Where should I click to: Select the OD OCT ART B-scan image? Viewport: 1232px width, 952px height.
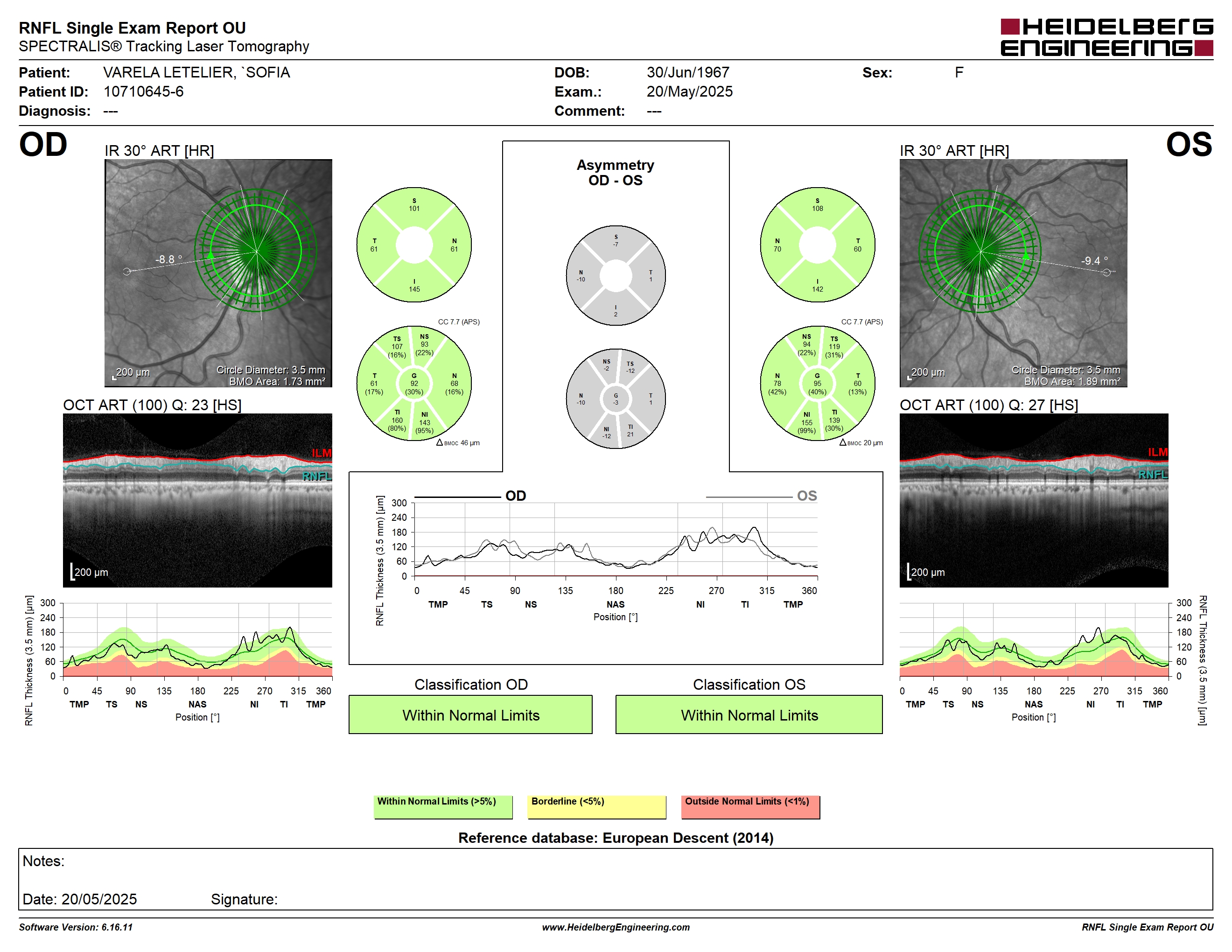pyautogui.click(x=197, y=500)
